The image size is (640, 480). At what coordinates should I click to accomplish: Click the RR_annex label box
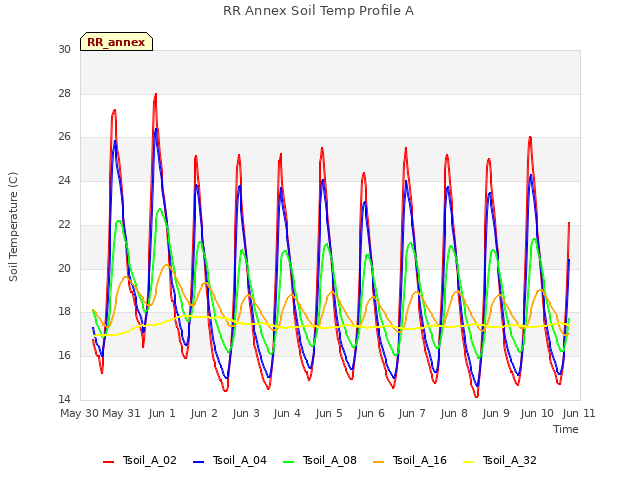coord(116,42)
